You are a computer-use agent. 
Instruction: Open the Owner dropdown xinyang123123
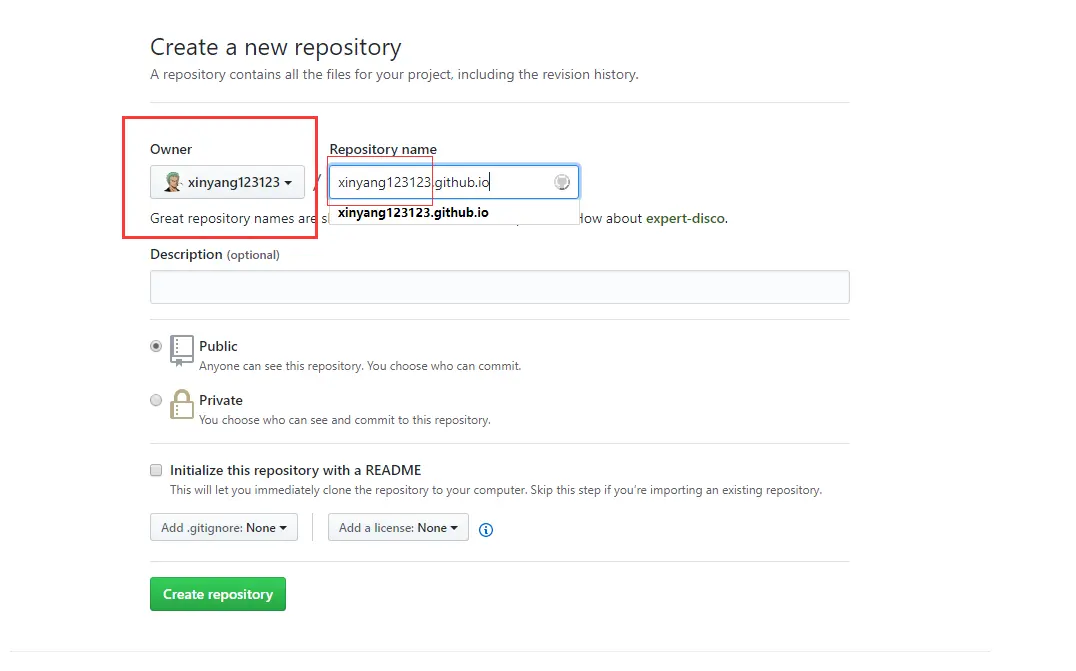pyautogui.click(x=227, y=182)
